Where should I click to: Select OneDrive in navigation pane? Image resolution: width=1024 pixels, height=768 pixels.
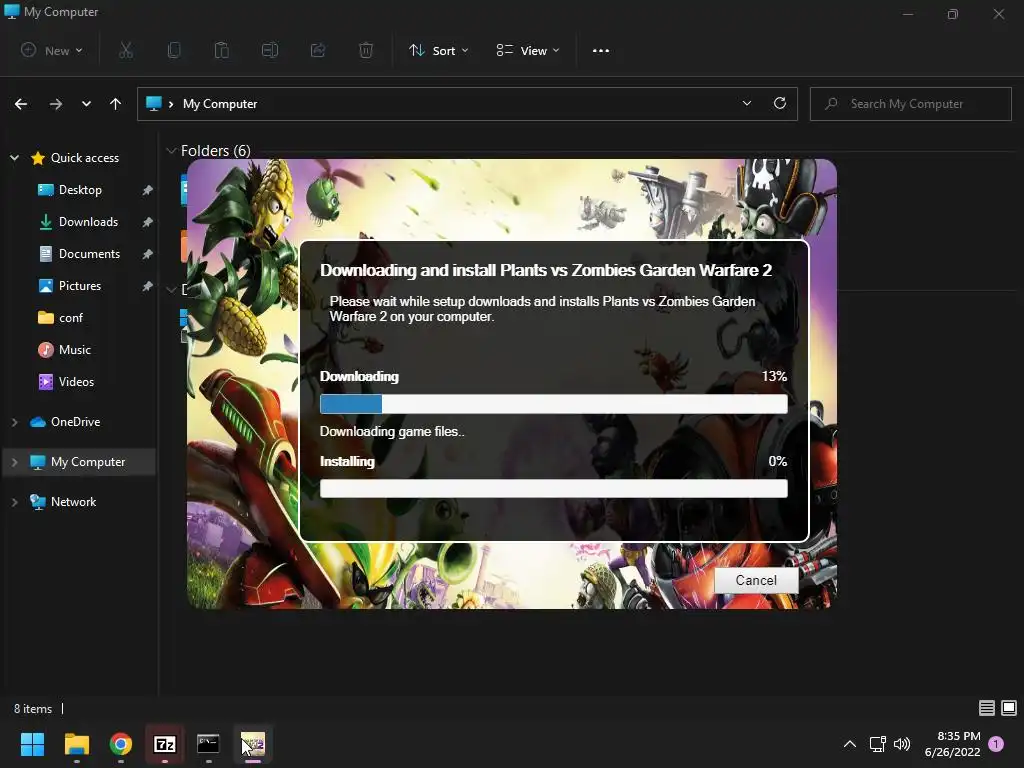(x=75, y=422)
